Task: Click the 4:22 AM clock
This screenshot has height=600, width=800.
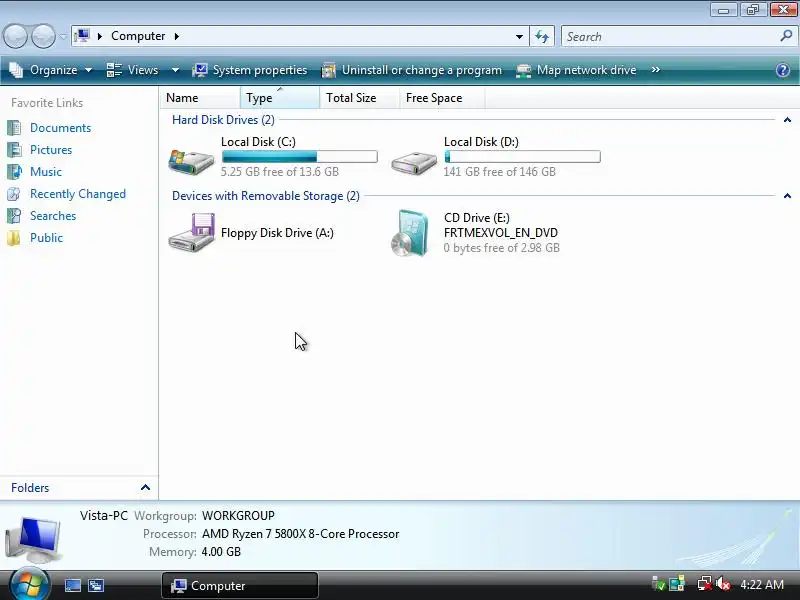Action: click(x=762, y=585)
